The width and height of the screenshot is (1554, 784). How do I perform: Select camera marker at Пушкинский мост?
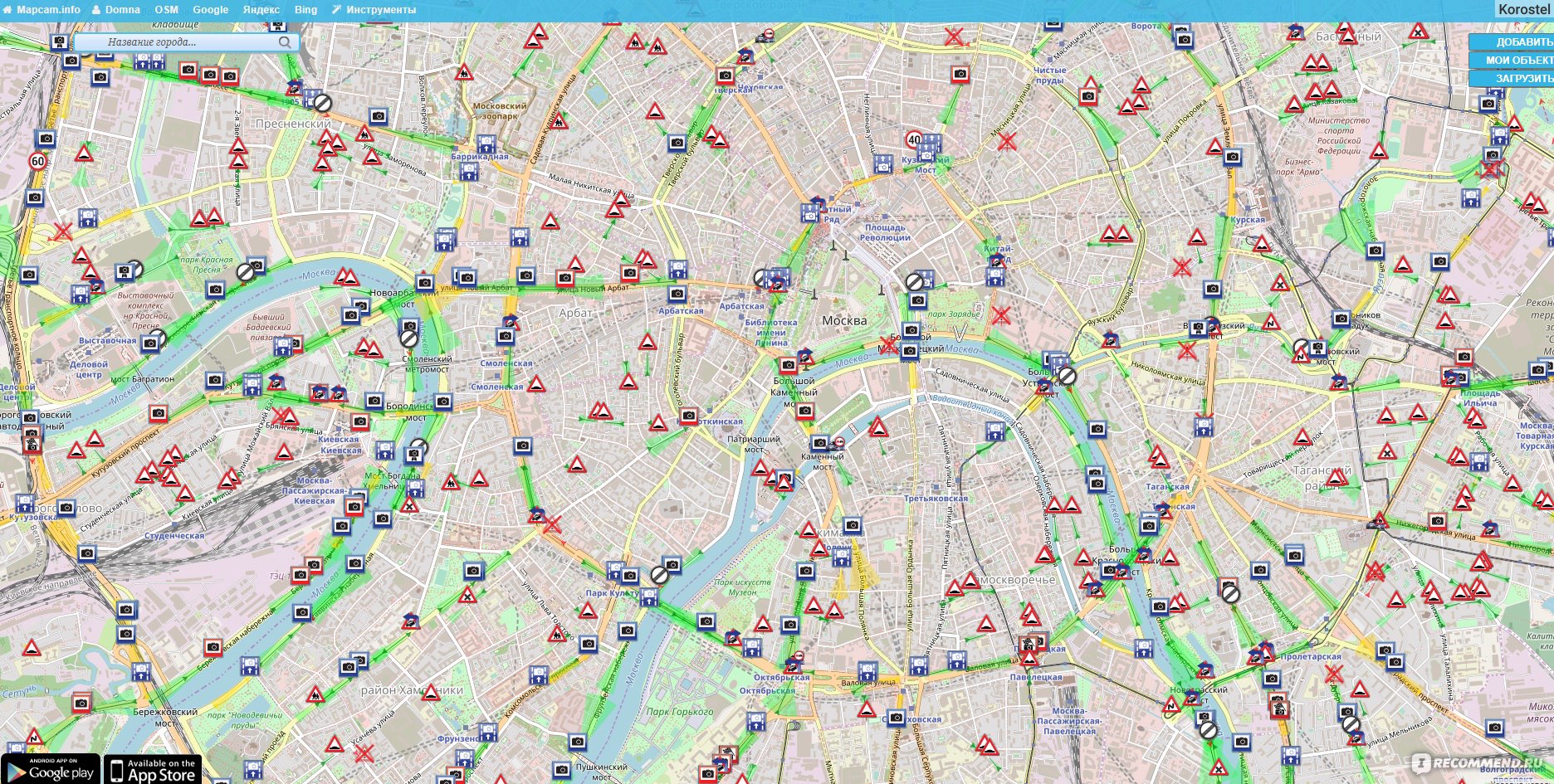(560, 770)
